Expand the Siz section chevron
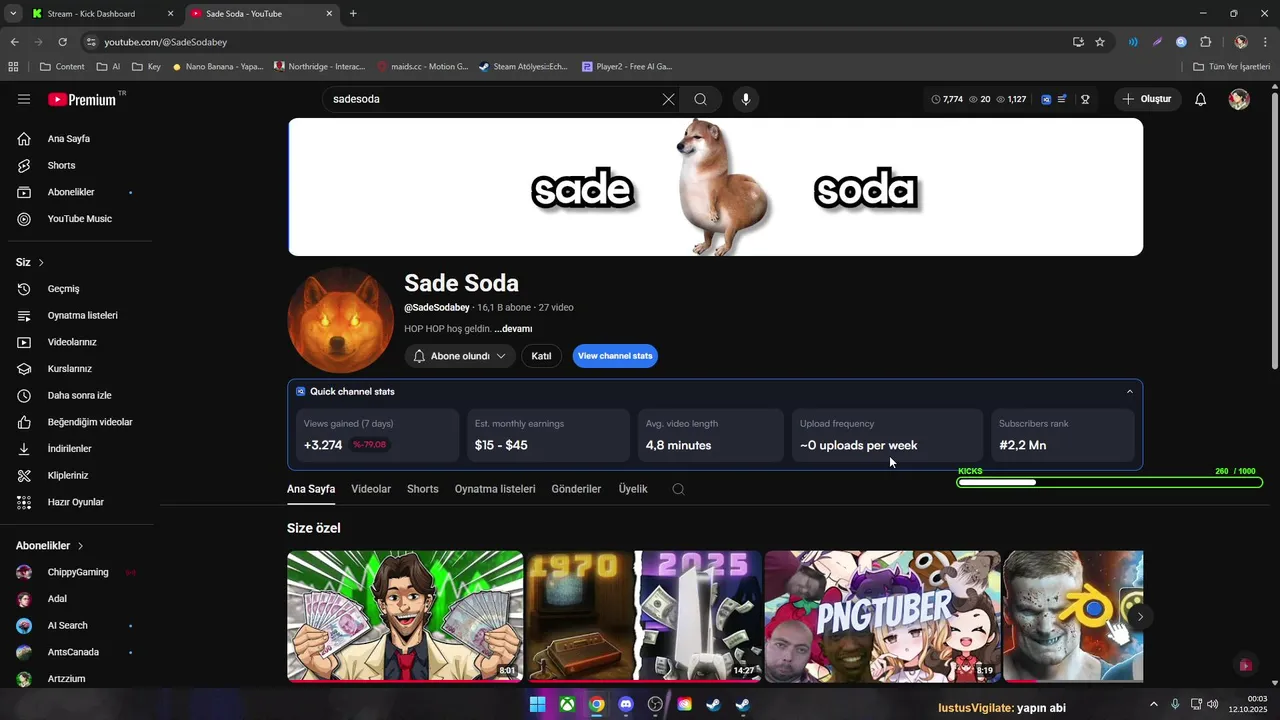Viewport: 1280px width, 720px height. 41,262
